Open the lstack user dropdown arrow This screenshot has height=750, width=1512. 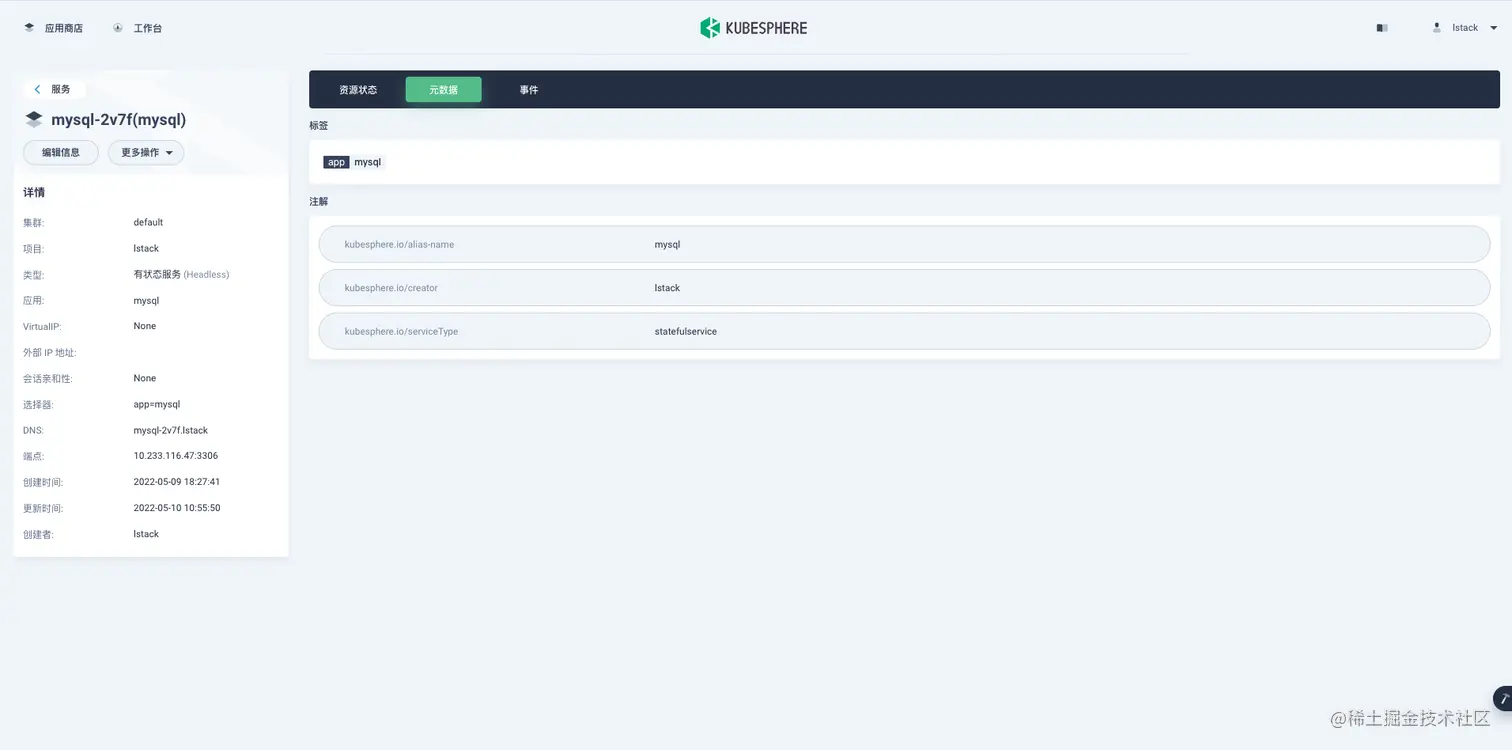pos(1494,28)
